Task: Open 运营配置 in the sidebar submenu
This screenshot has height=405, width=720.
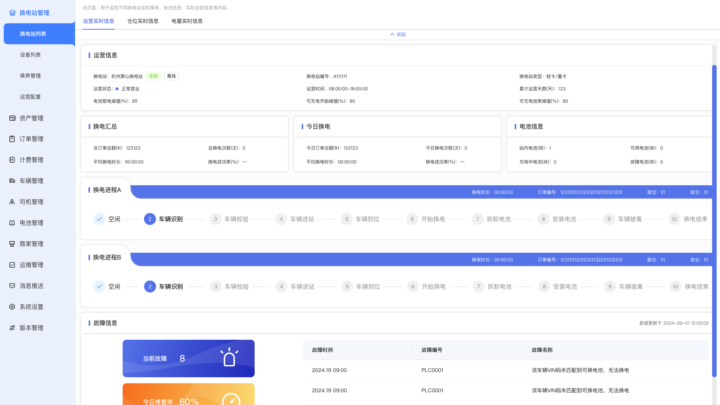Action: [30, 97]
